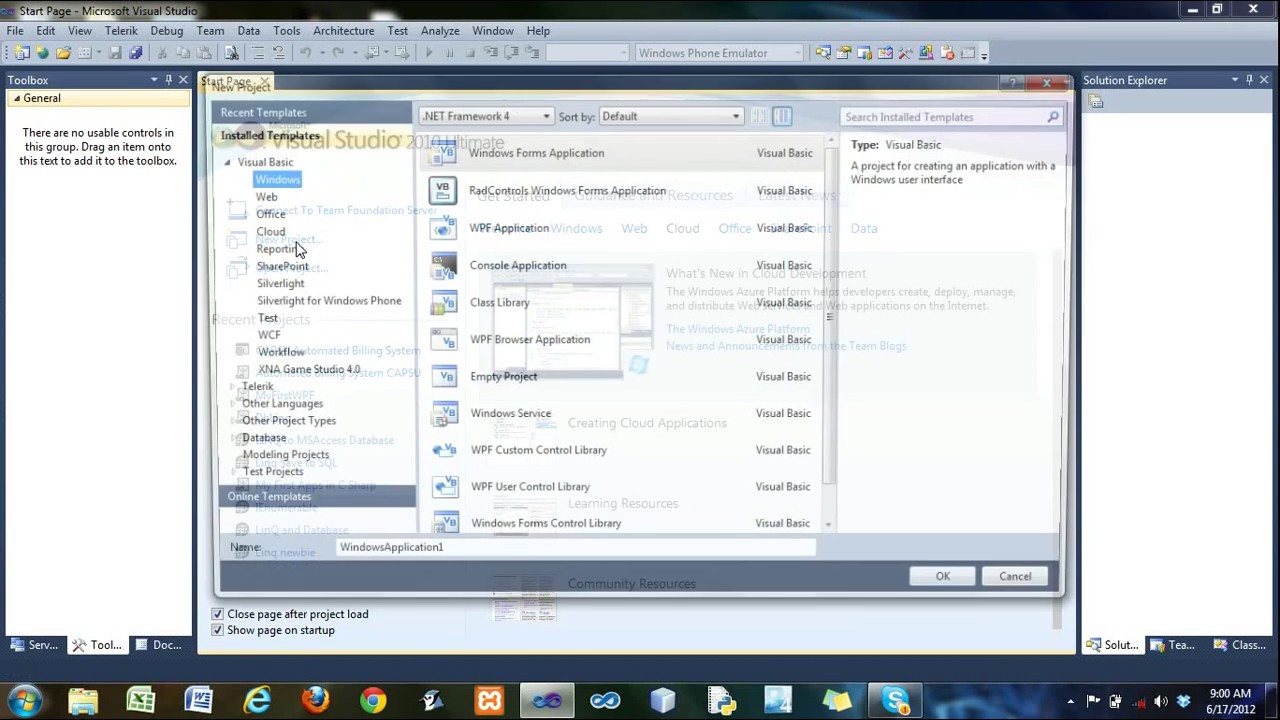1280x720 pixels.
Task: Click the Windows Service template icon
Action: click(x=443, y=413)
